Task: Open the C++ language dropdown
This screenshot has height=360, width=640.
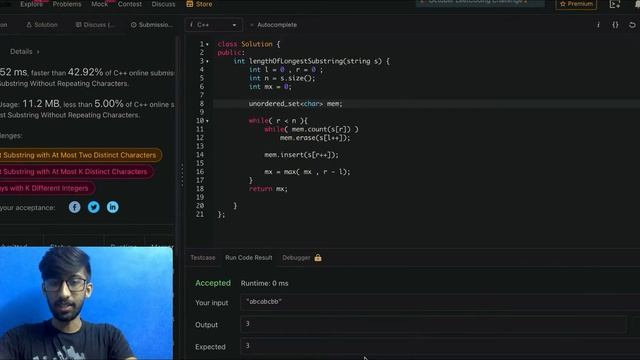Action: [x=213, y=25]
